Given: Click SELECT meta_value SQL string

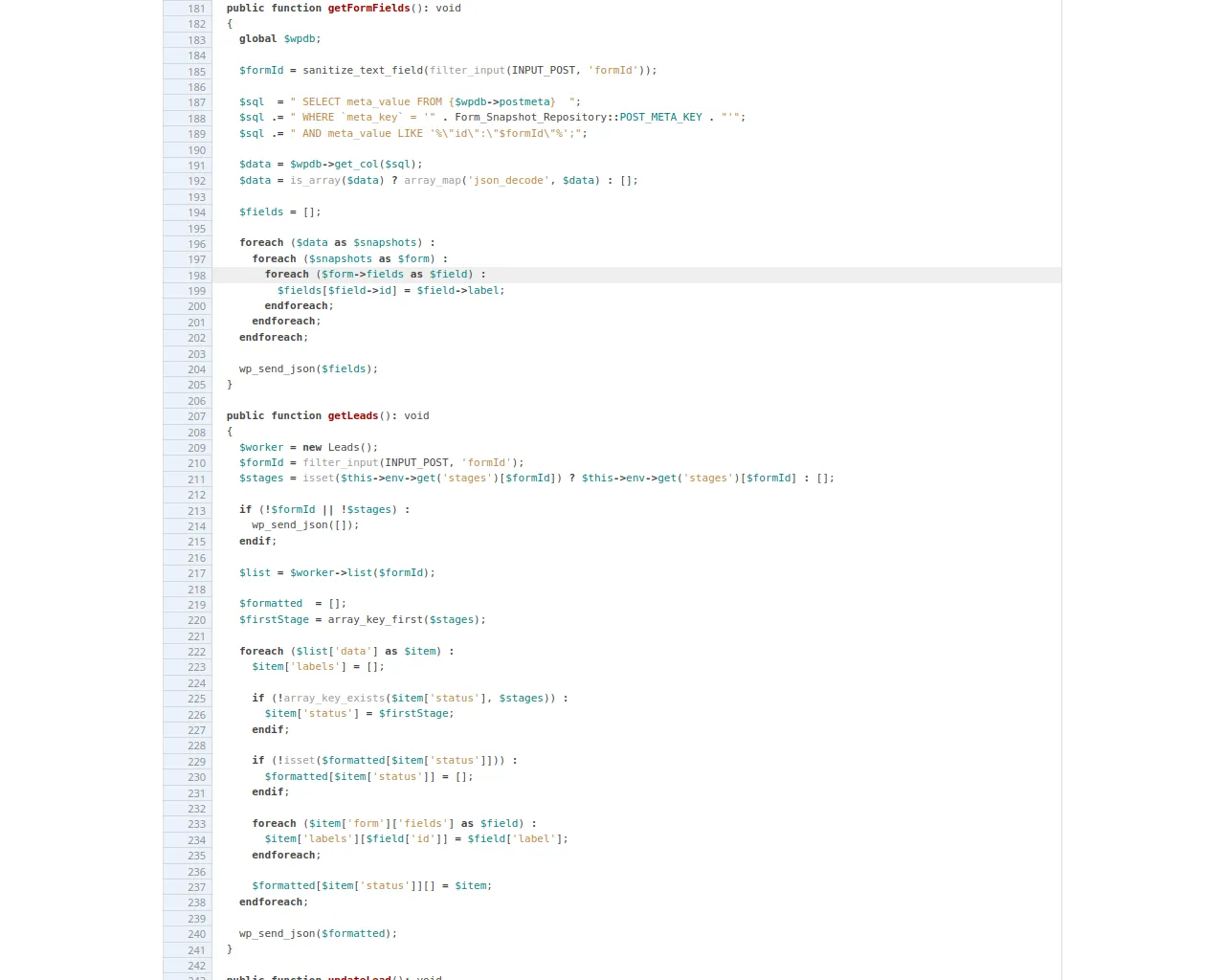Looking at the screenshot, I should [435, 101].
